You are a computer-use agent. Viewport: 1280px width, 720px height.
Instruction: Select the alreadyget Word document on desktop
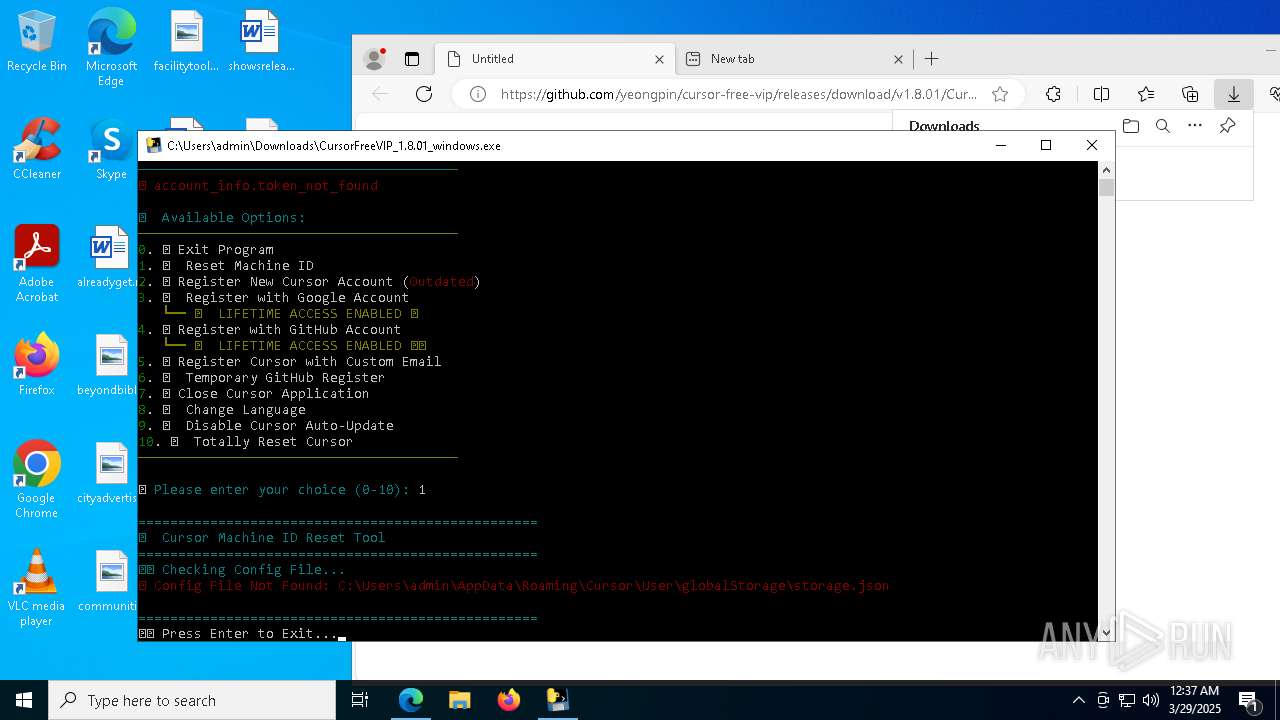[x=108, y=258]
